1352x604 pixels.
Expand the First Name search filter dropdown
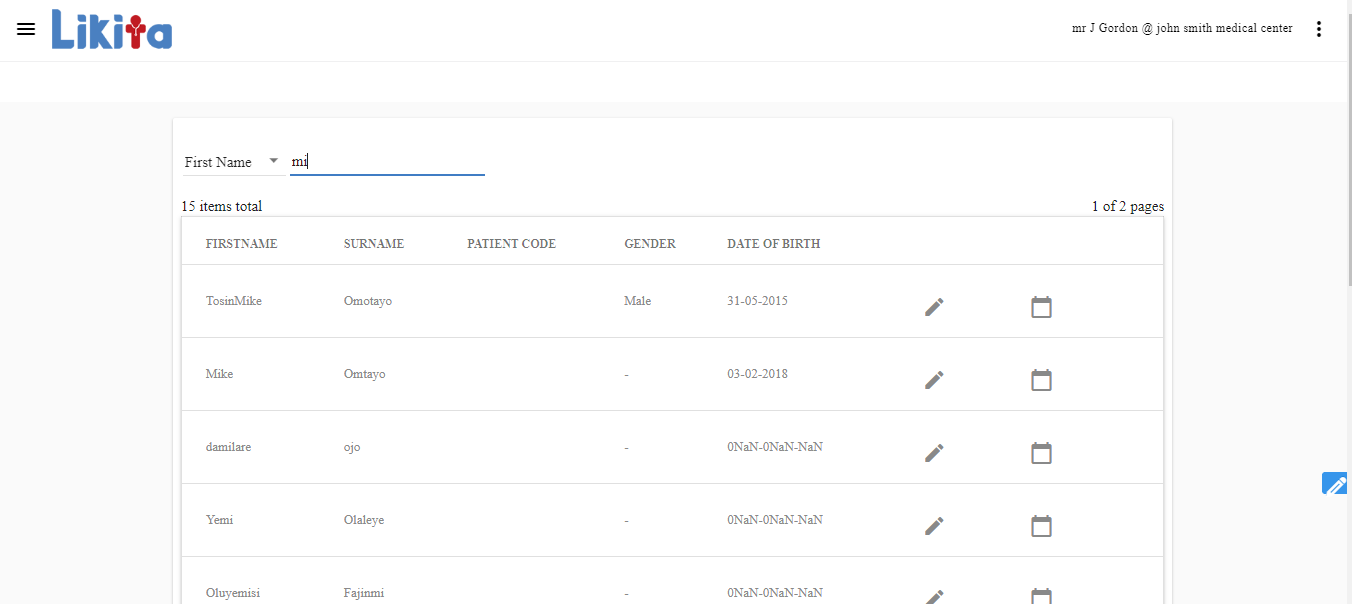pos(232,162)
